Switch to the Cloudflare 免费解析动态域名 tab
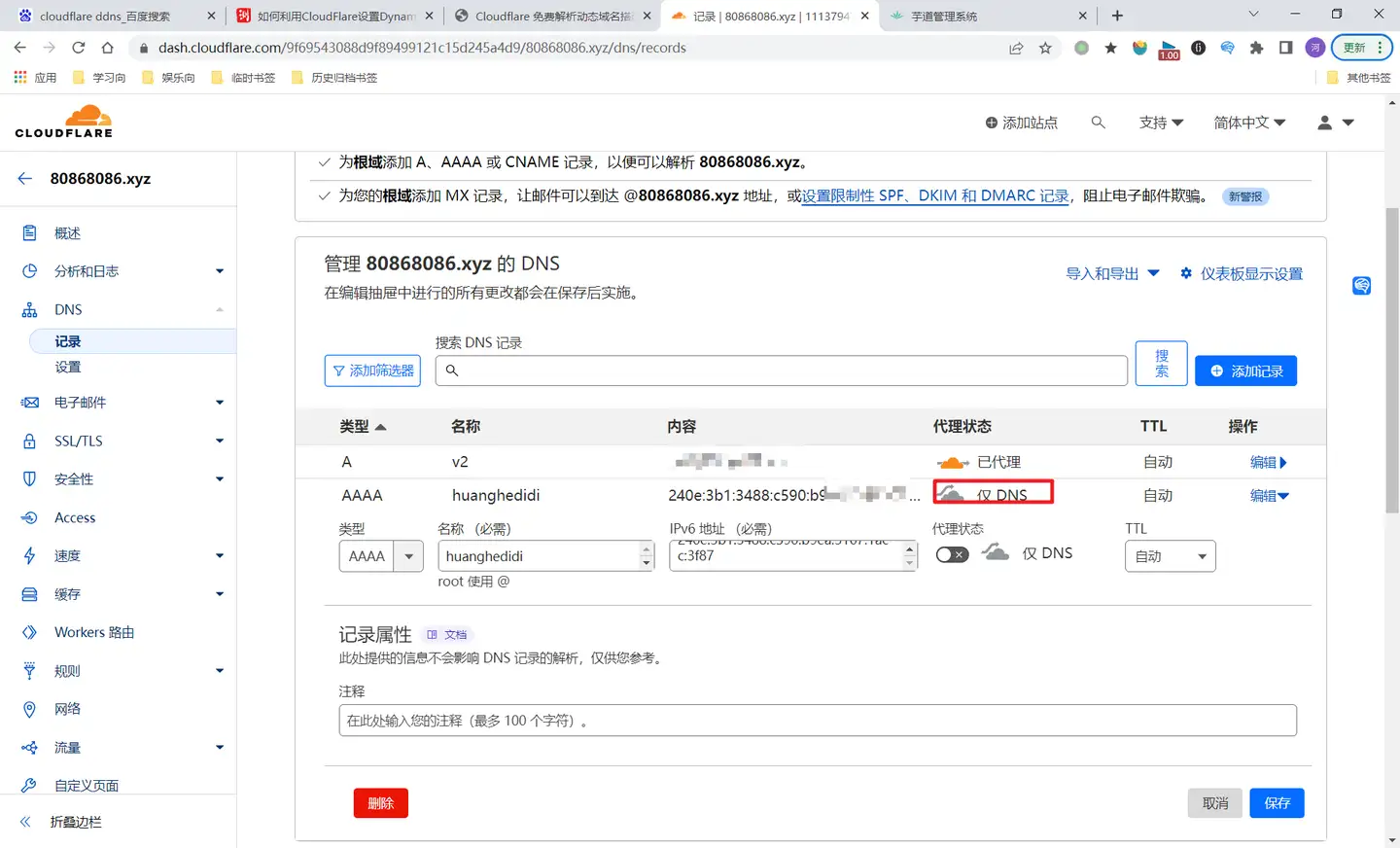 (x=553, y=16)
